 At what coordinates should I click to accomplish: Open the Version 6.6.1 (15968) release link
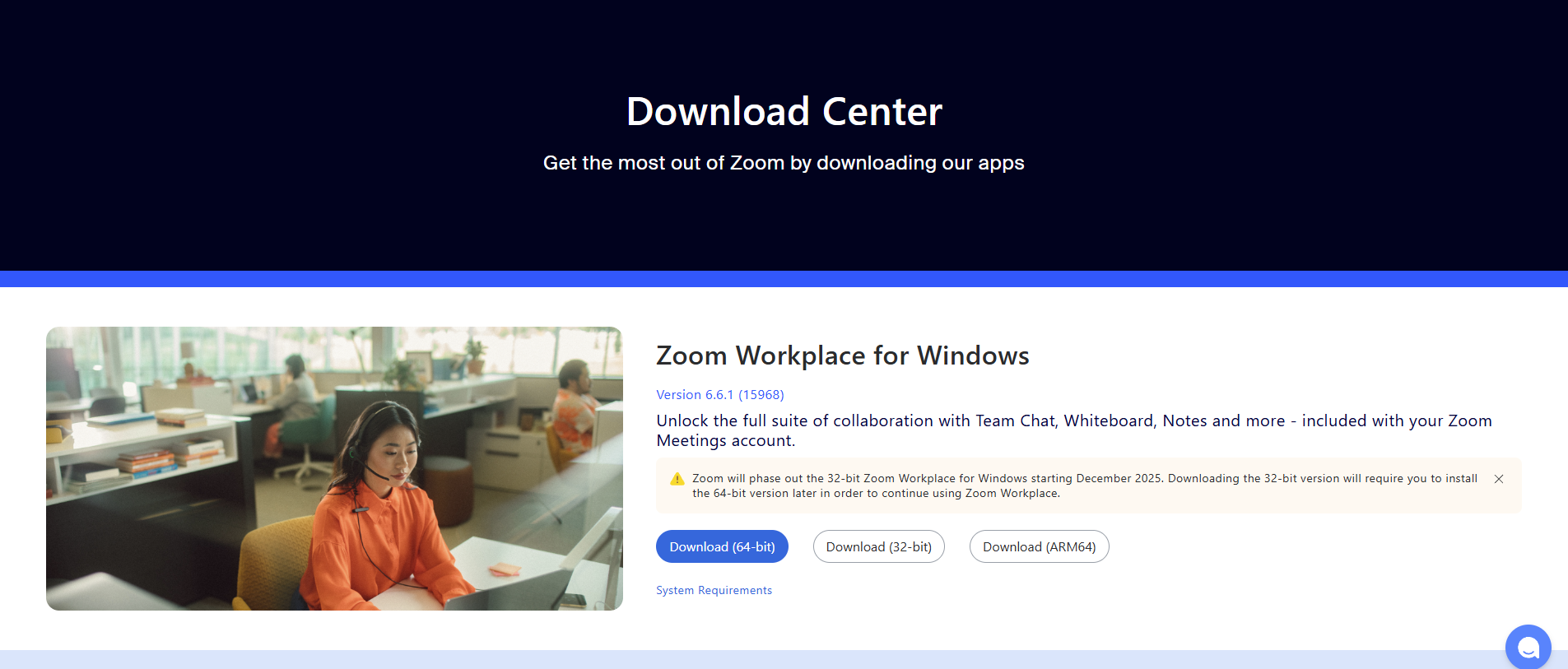720,395
